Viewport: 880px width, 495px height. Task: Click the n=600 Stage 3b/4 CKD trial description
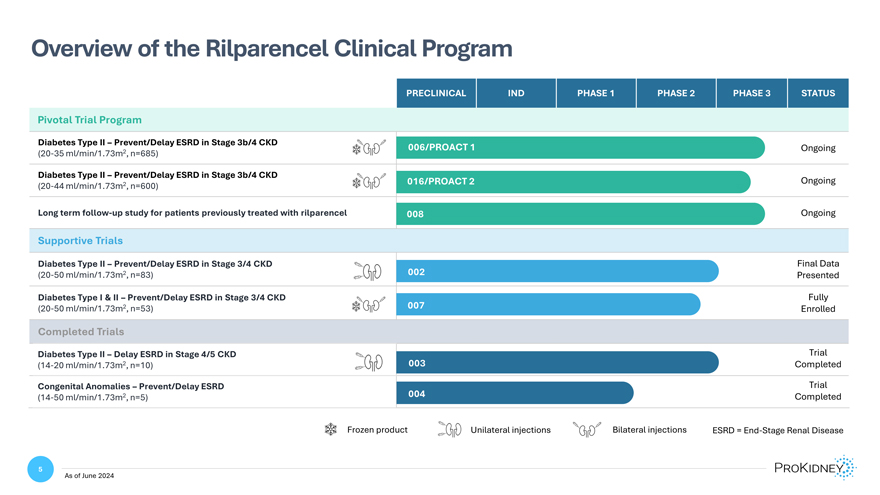click(x=158, y=180)
